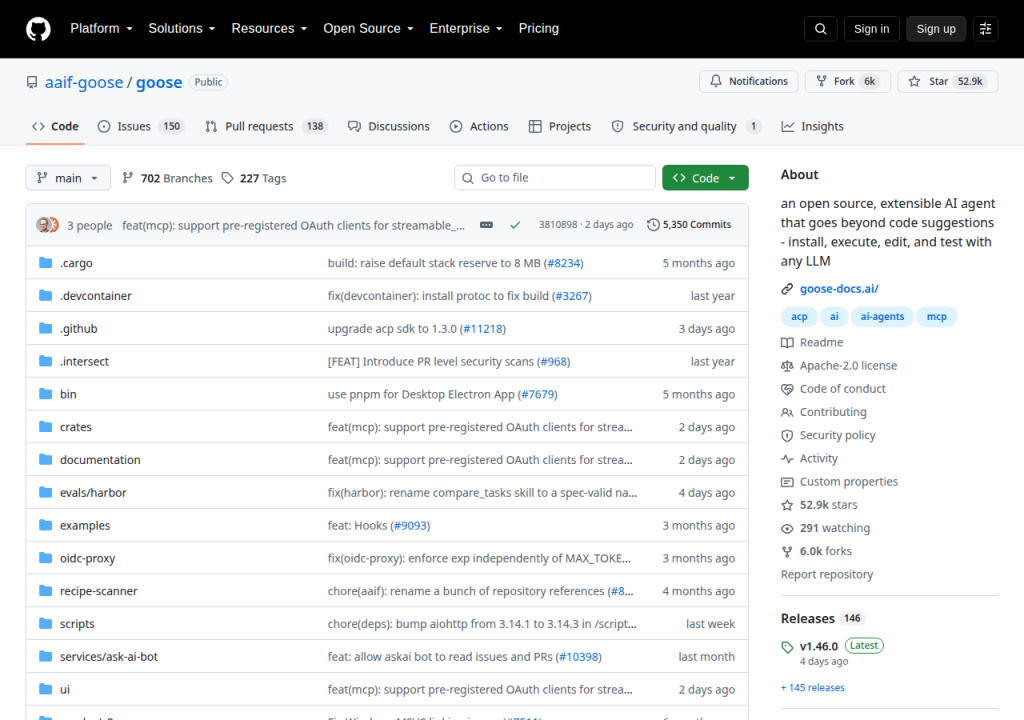1024x720 pixels.
Task: Open the 227 Tags link
Action: click(254, 178)
